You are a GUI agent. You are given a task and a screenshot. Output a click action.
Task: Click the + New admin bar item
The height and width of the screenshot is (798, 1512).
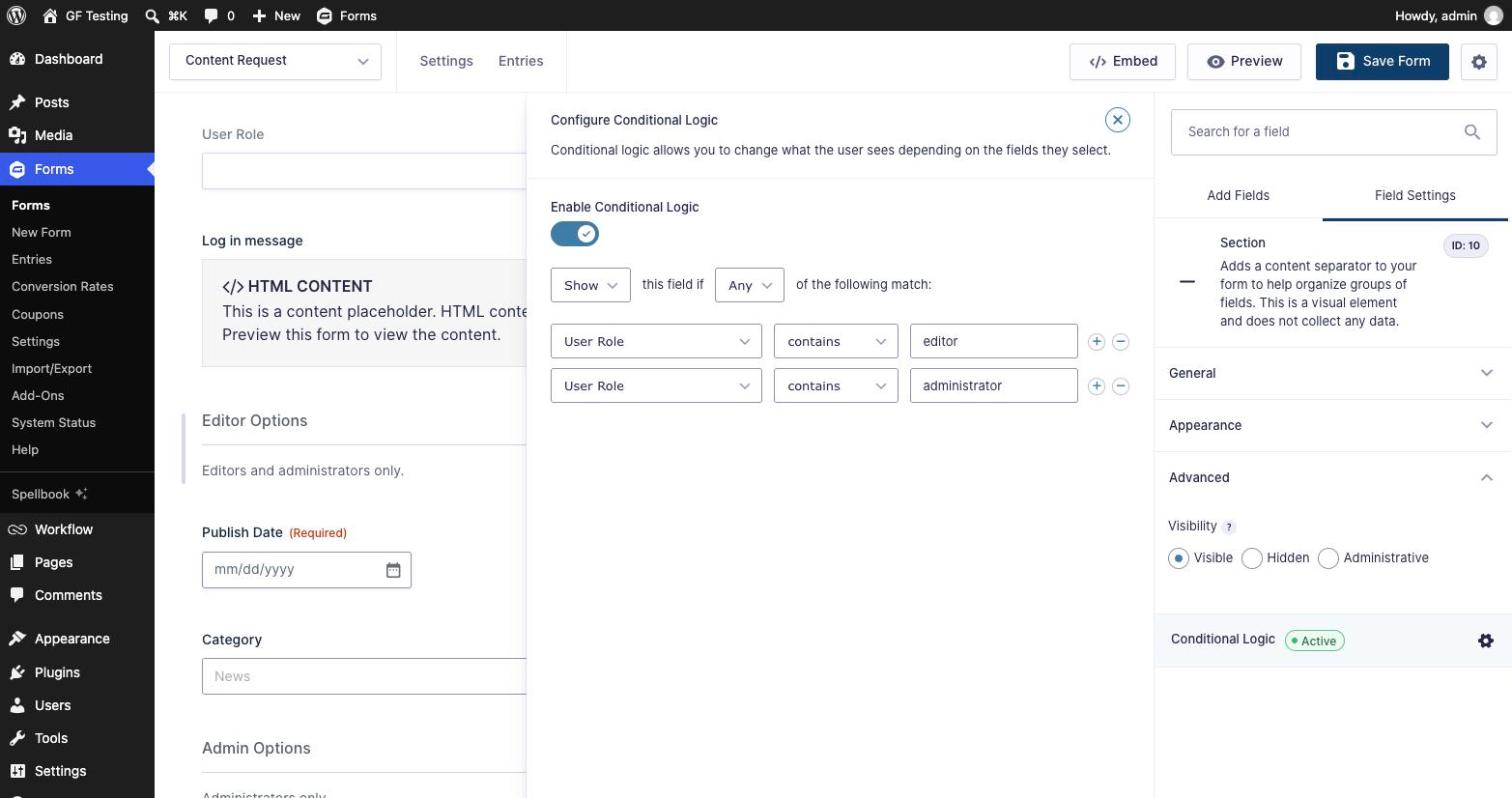[276, 15]
